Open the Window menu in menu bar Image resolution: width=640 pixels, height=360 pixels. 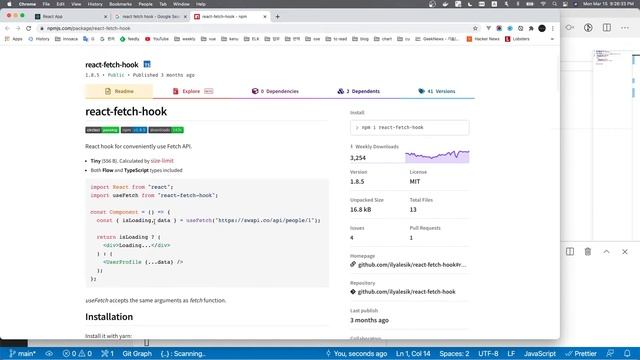point(181,4)
